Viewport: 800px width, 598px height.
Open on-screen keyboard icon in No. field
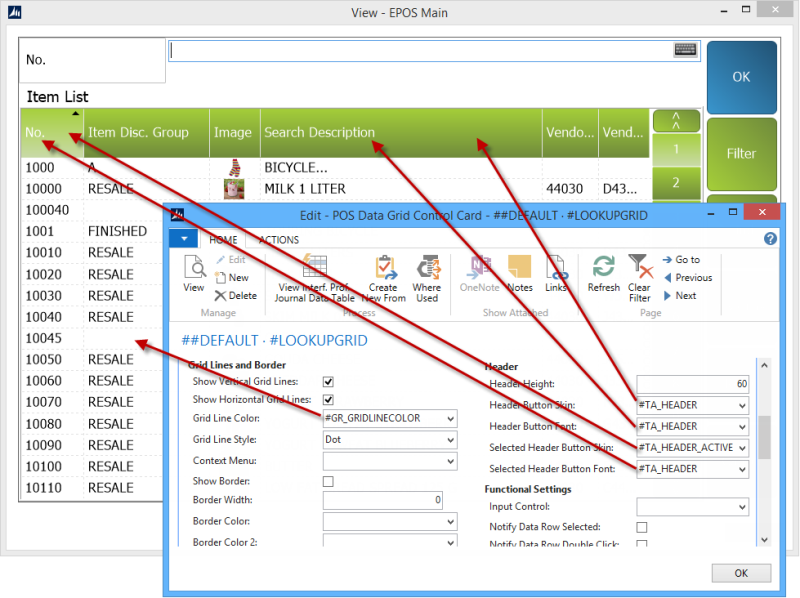[685, 49]
